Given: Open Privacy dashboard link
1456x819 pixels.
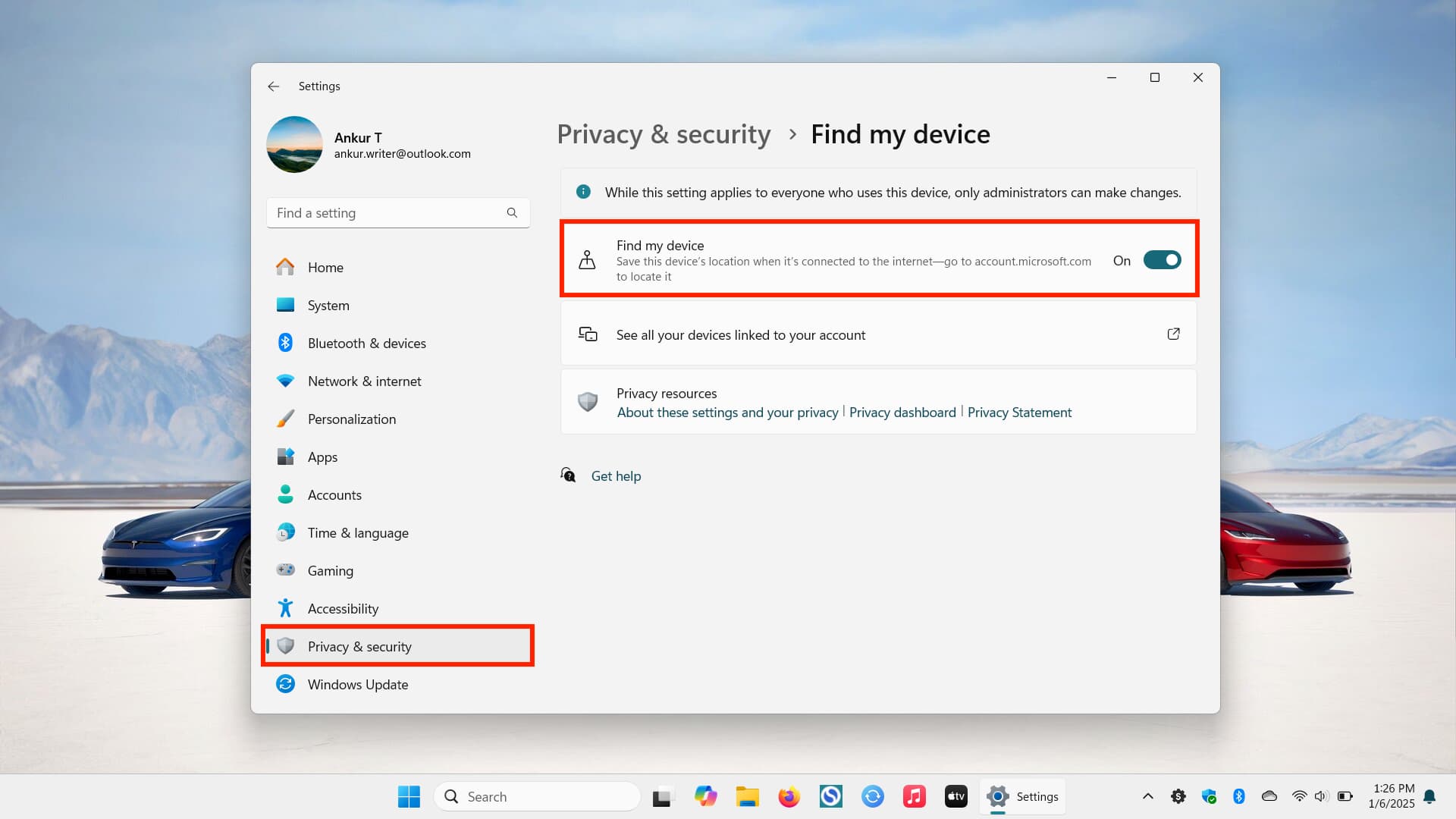Looking at the screenshot, I should tap(902, 412).
